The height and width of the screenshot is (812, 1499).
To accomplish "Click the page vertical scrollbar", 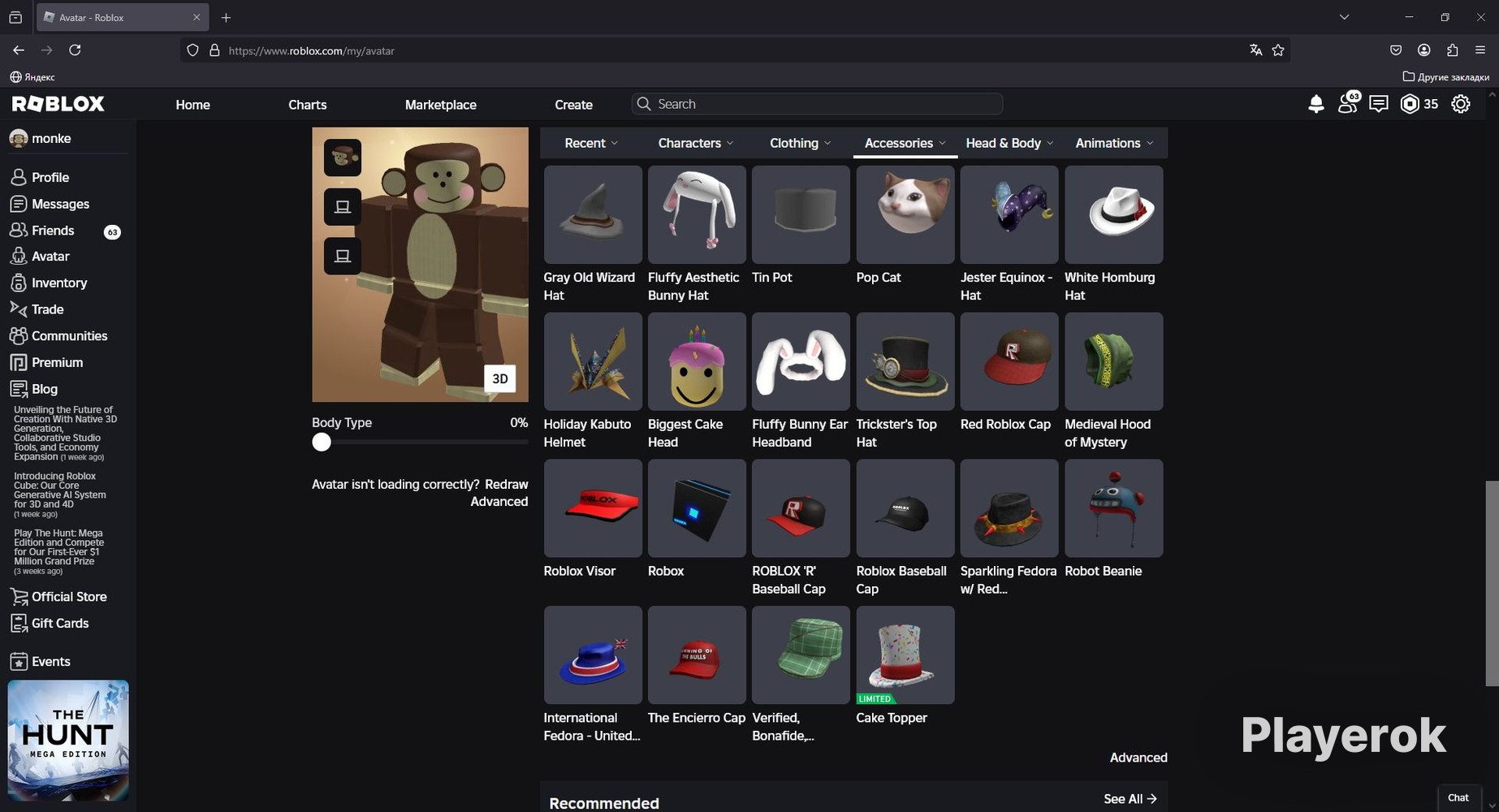I will click(x=1492, y=583).
